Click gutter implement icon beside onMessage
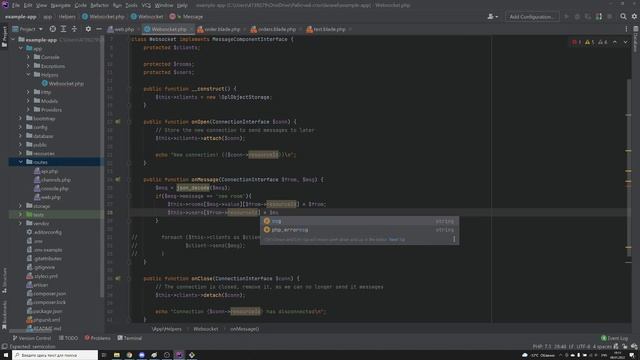This screenshot has width=640, height=360. point(118,179)
